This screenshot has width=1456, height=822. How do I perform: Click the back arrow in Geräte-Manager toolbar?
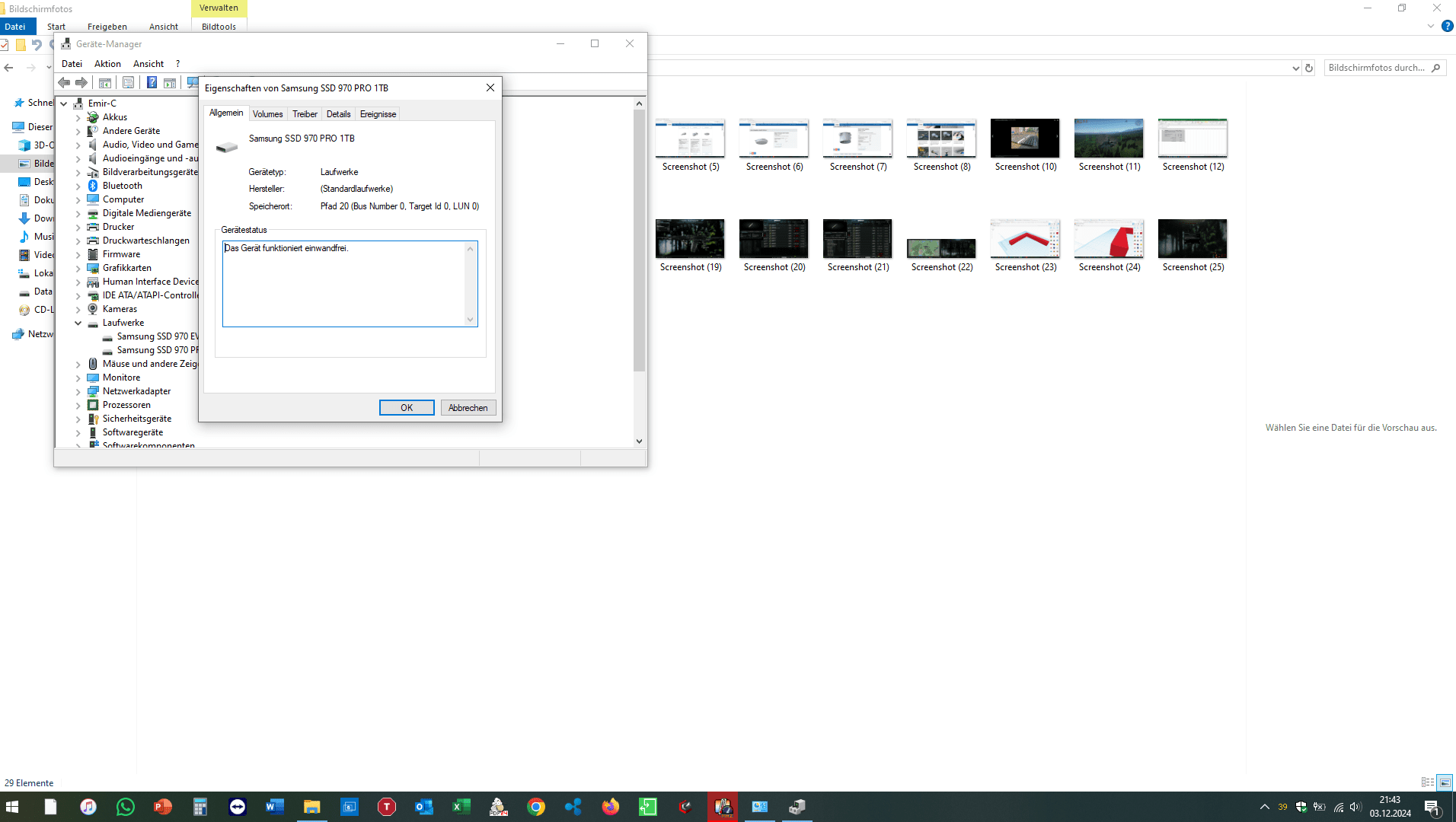[64, 83]
